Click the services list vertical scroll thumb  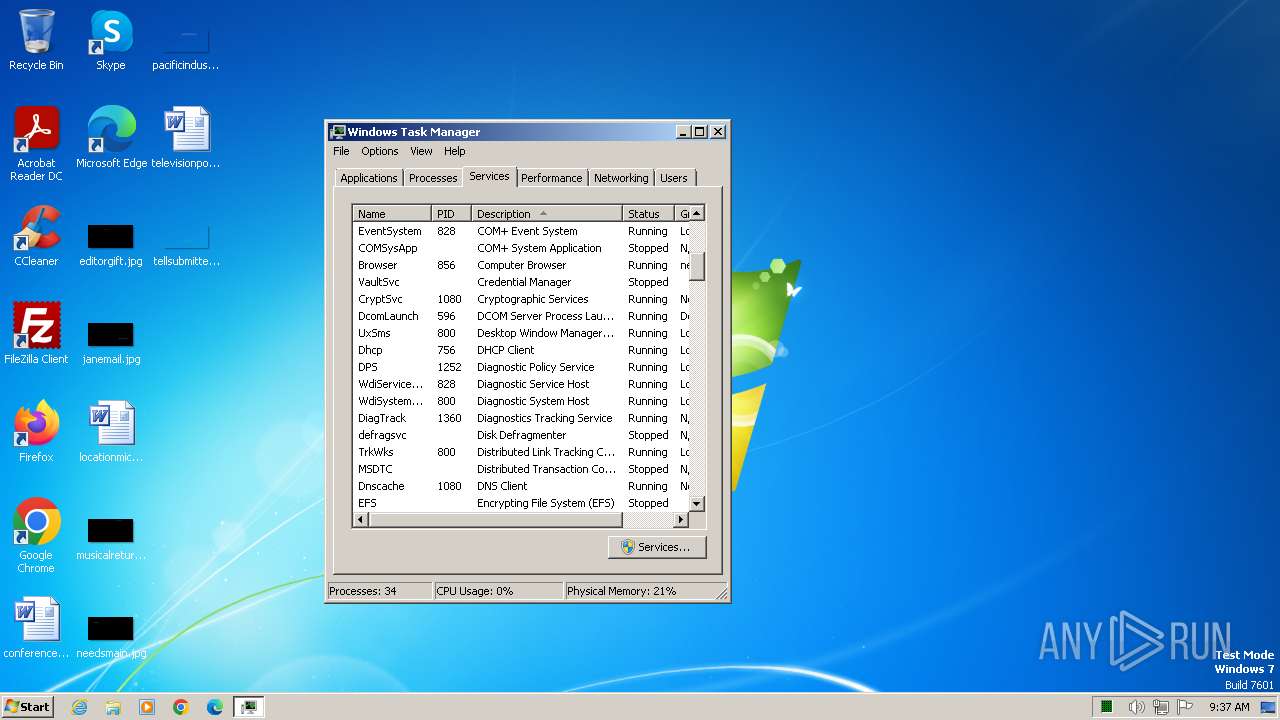(697, 266)
